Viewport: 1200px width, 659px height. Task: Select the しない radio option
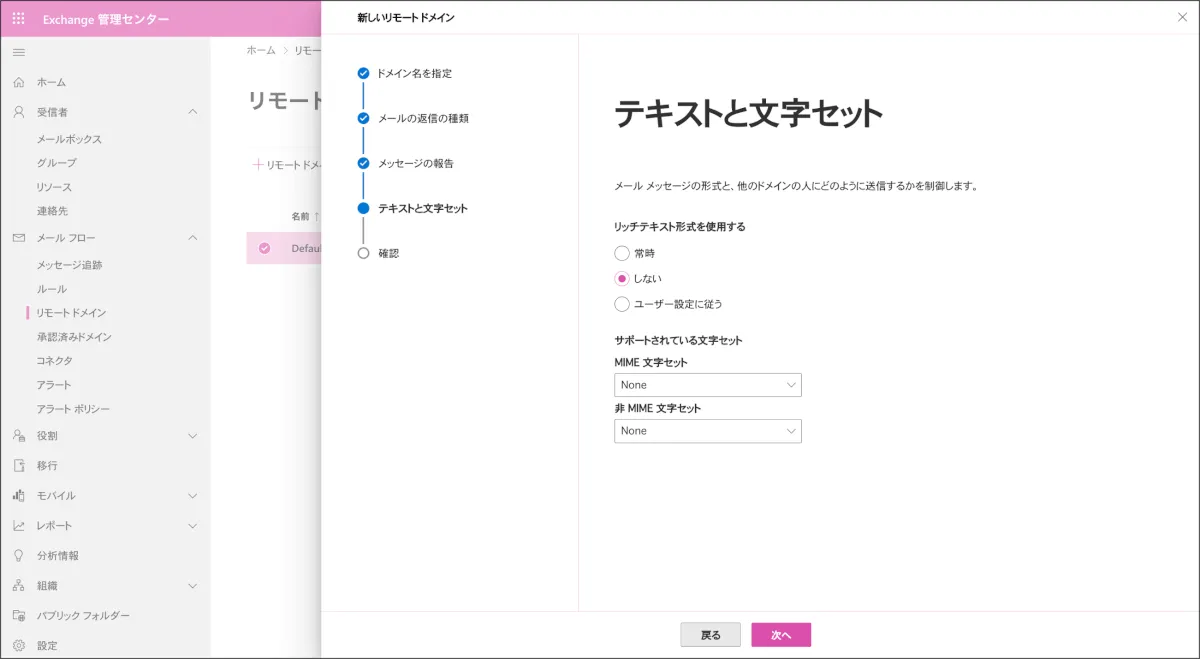coord(622,279)
